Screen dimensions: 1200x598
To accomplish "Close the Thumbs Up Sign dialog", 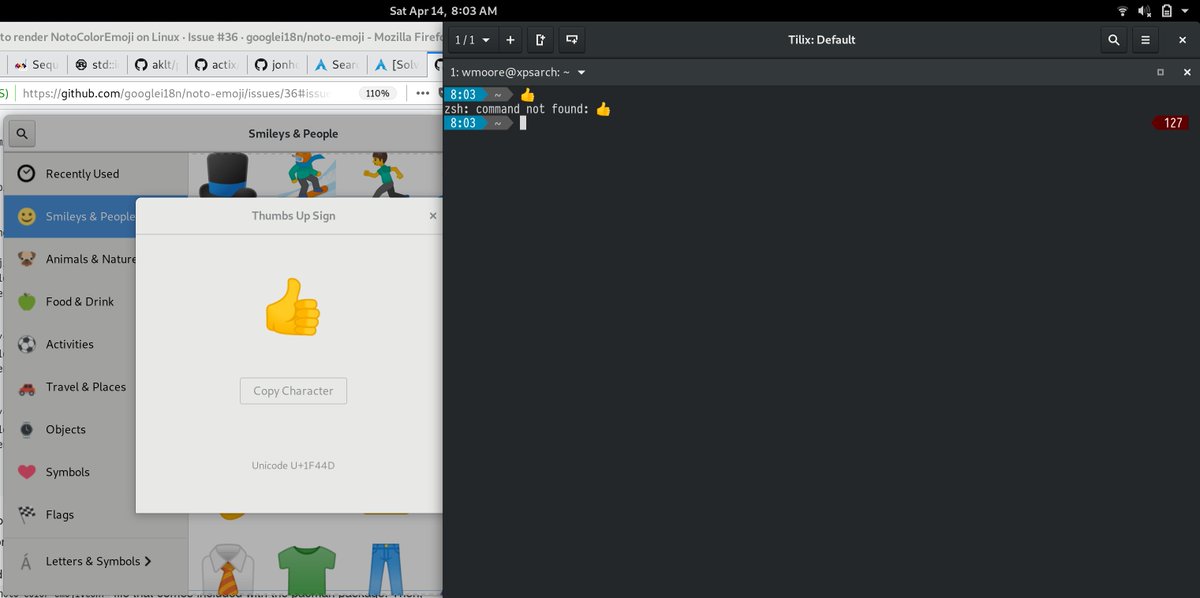I will 433,215.
